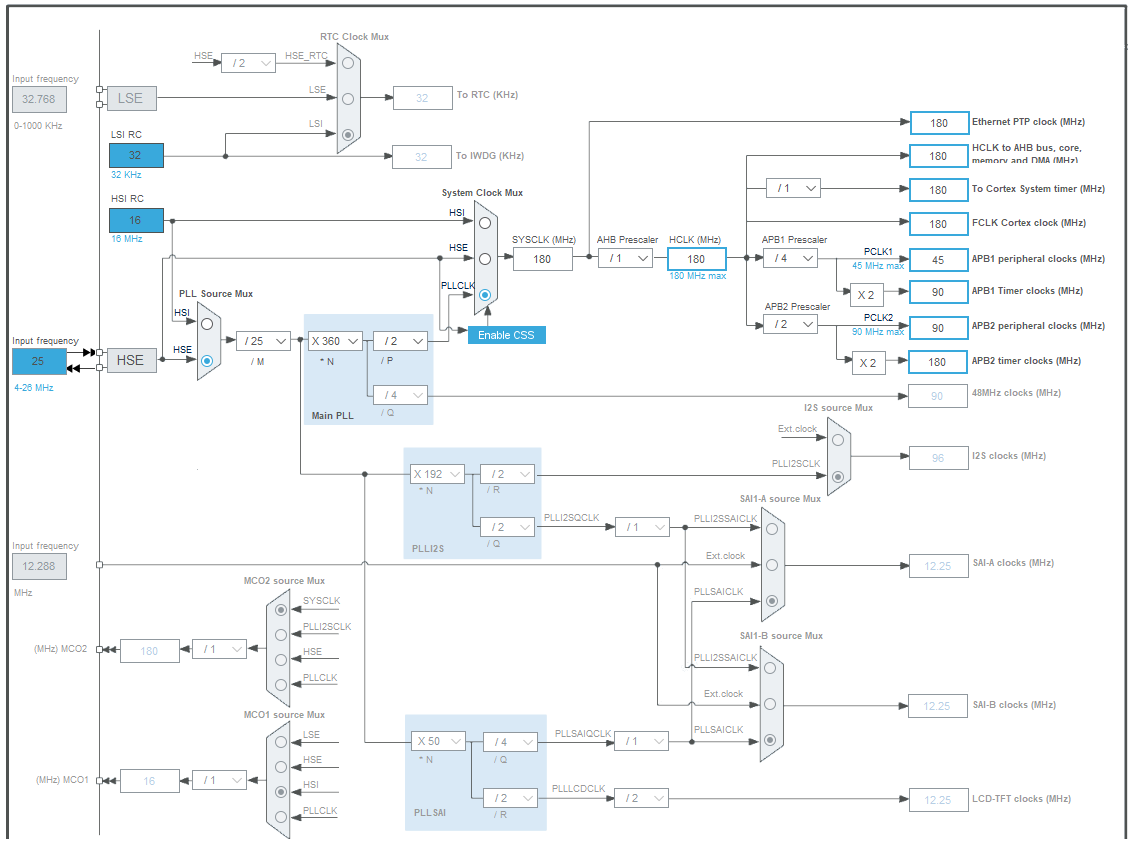Click the LSE oscillator block
This screenshot has height=842, width=1132.
131,98
